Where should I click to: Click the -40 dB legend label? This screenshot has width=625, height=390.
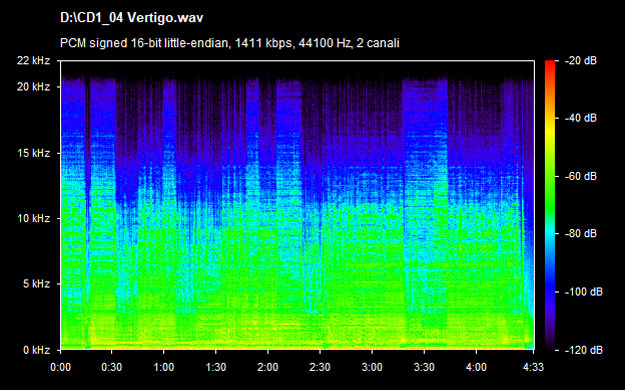coord(581,118)
